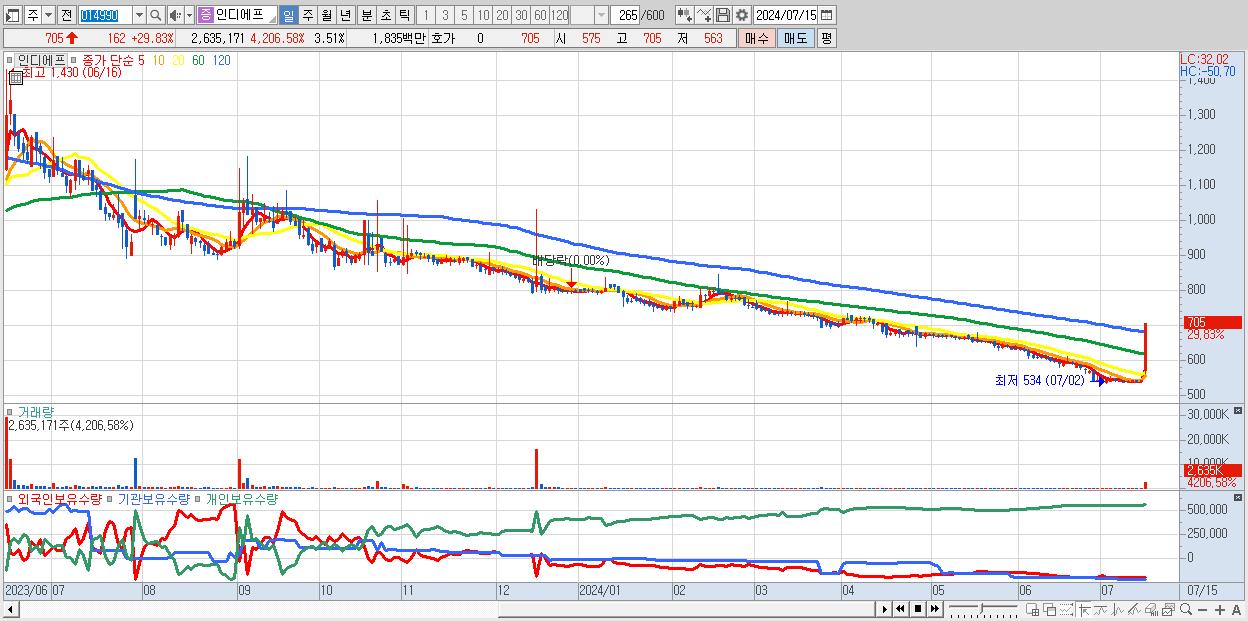Click the search magnifier next to stock code
This screenshot has width=1248, height=621.
point(156,15)
